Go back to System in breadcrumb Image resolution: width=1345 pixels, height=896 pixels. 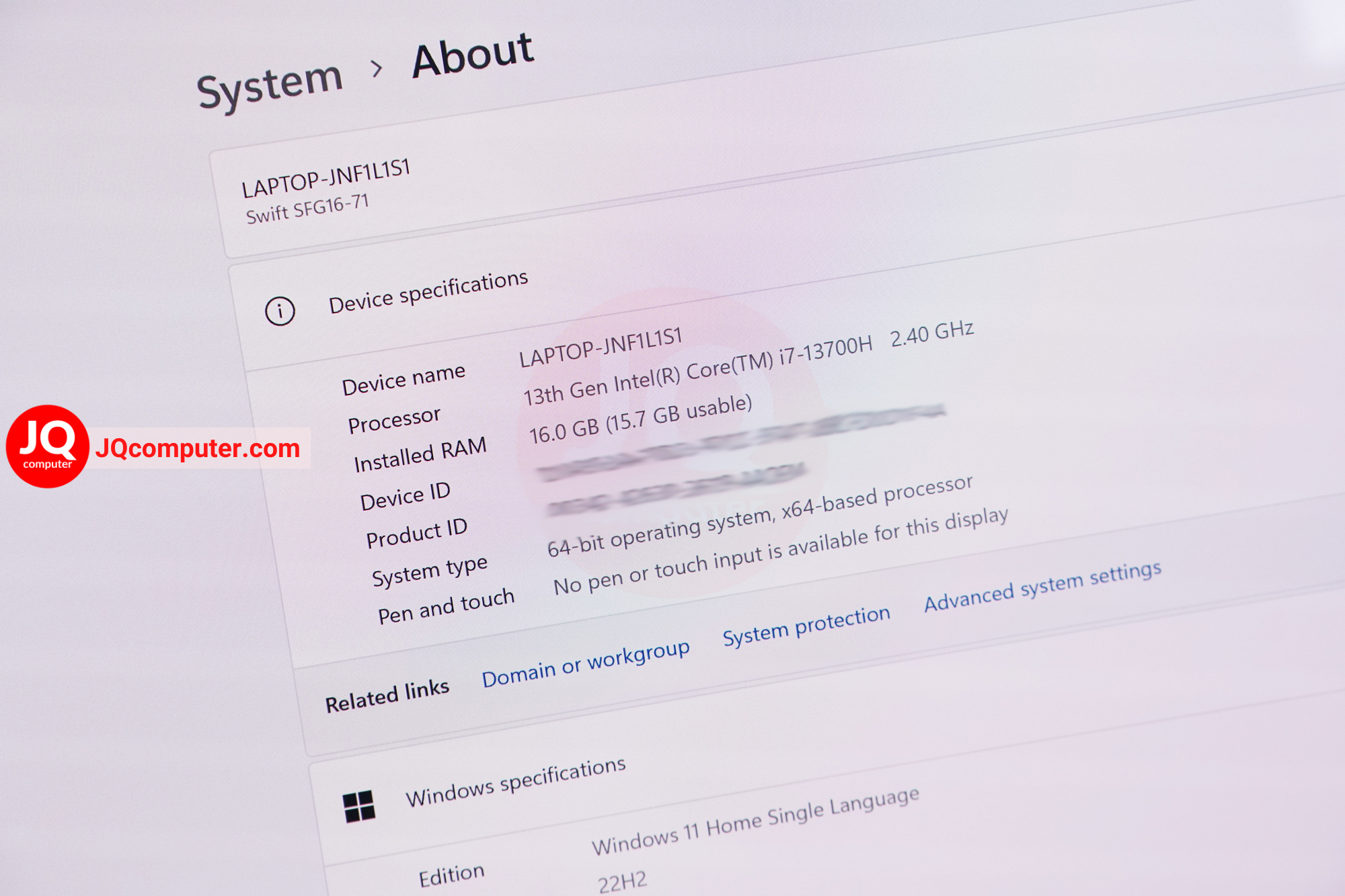(x=270, y=86)
